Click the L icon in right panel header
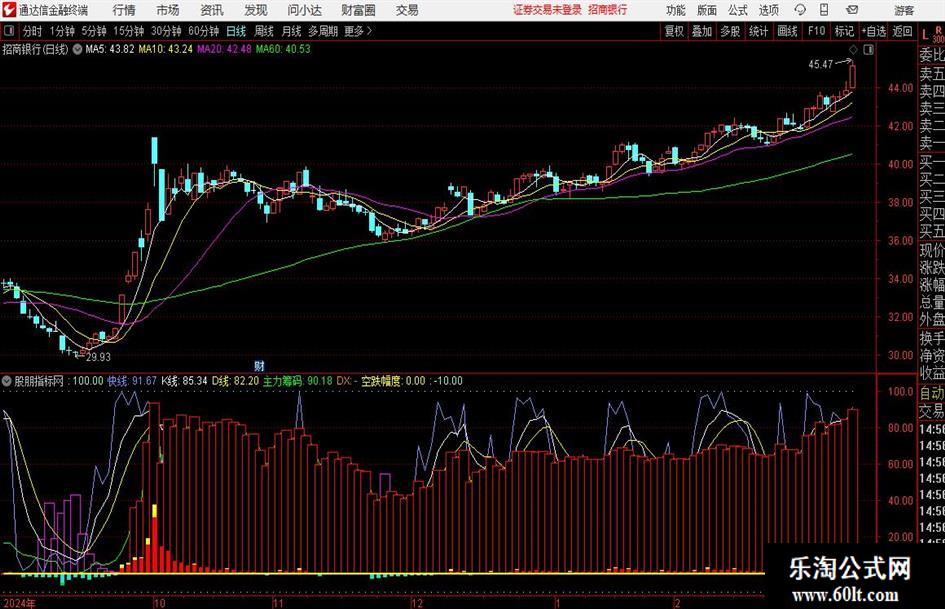This screenshot has height=609, width=945. [x=925, y=36]
